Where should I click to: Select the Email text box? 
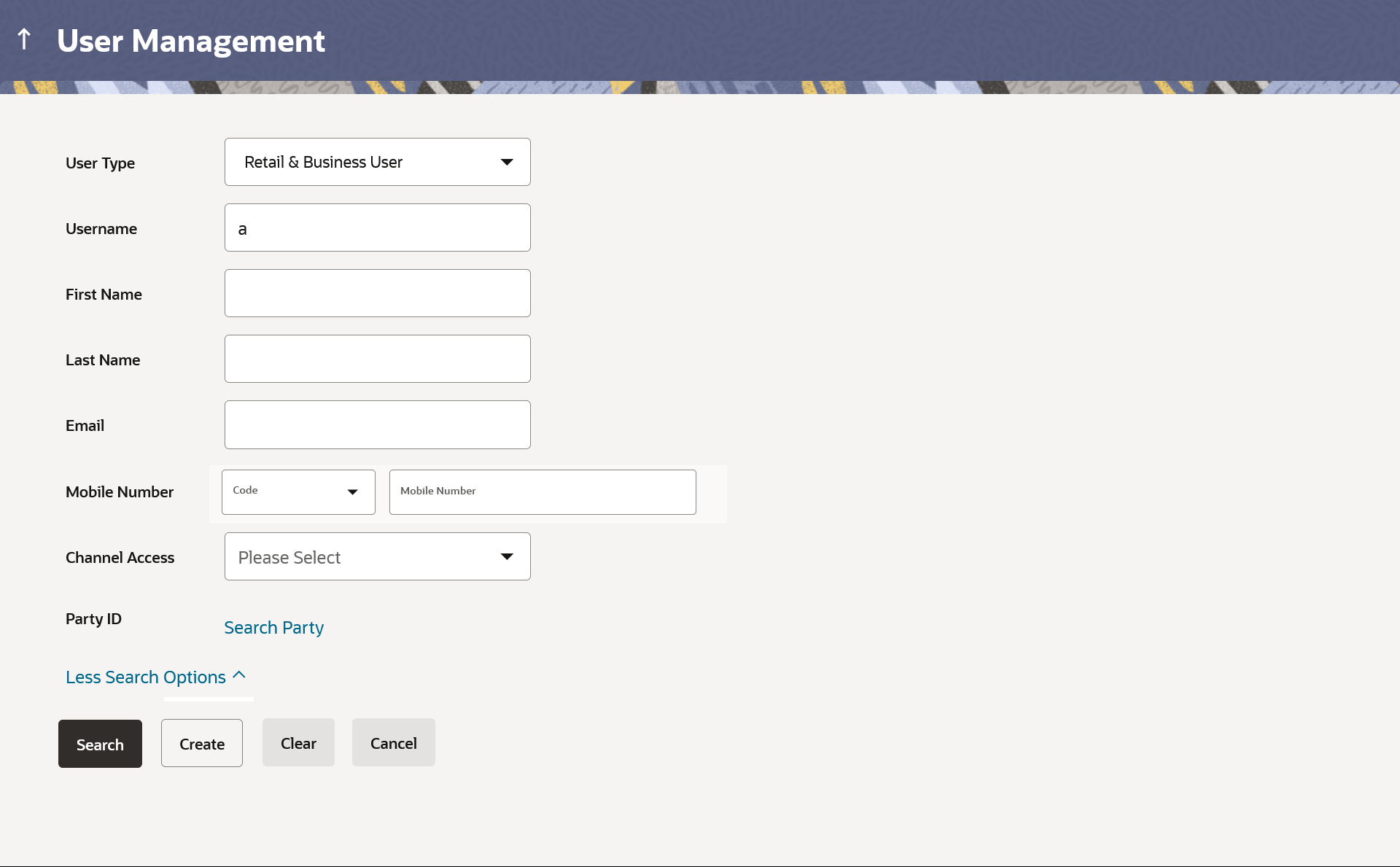click(376, 424)
